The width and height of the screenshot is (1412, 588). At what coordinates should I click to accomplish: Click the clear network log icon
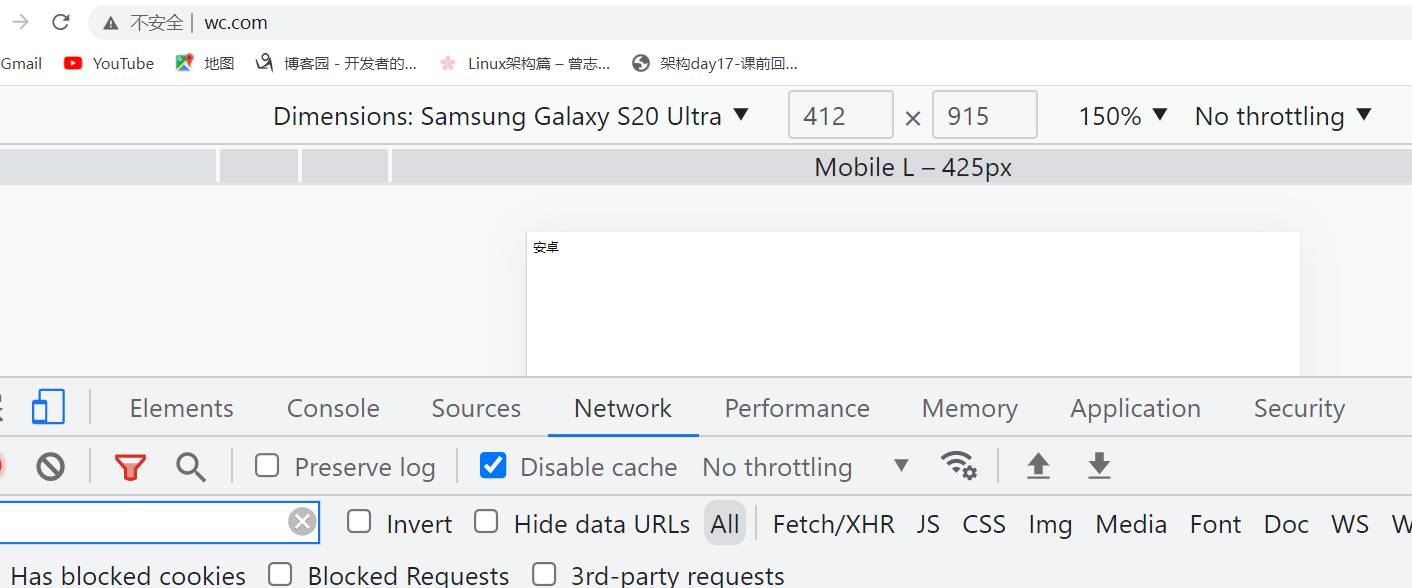click(50, 467)
